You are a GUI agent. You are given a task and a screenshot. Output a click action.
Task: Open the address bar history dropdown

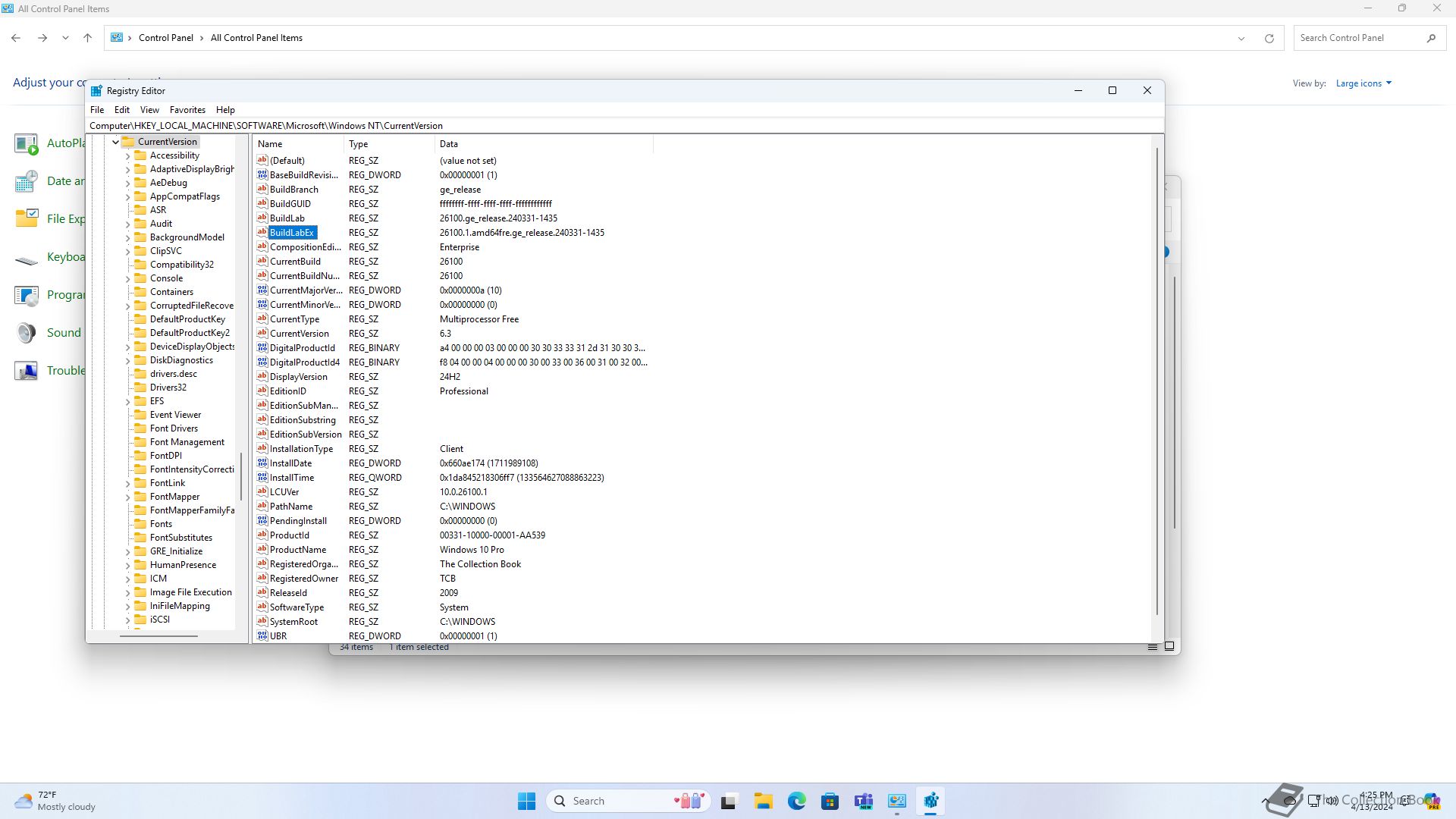click(1241, 38)
